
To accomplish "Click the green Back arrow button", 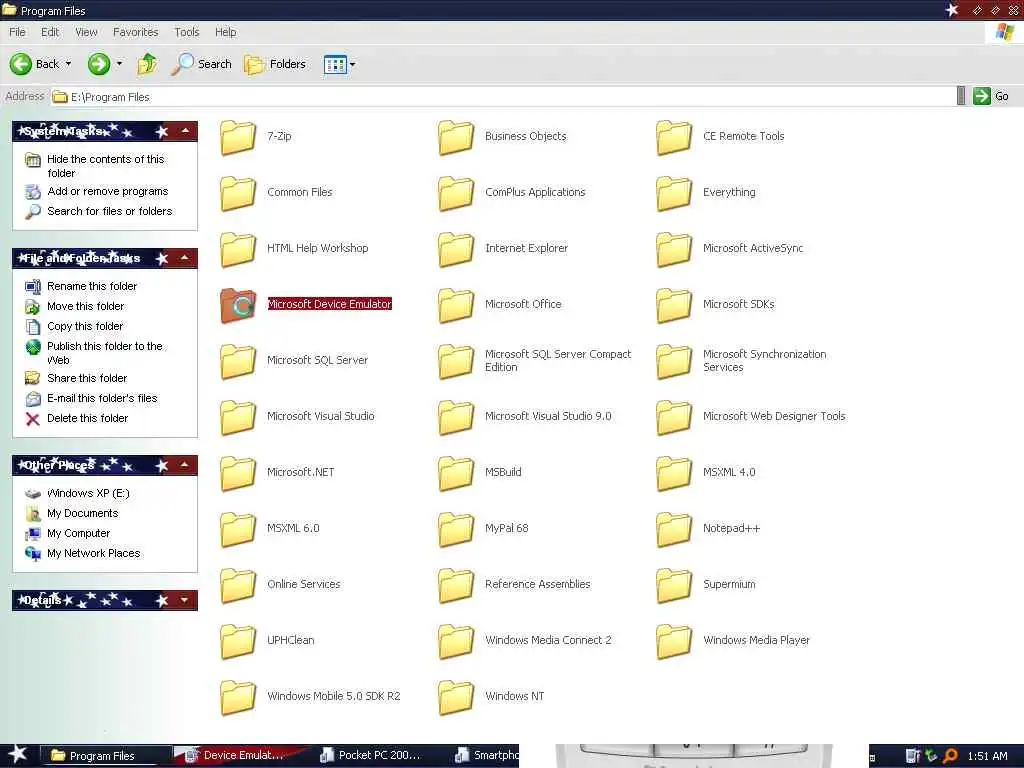I will [x=21, y=64].
